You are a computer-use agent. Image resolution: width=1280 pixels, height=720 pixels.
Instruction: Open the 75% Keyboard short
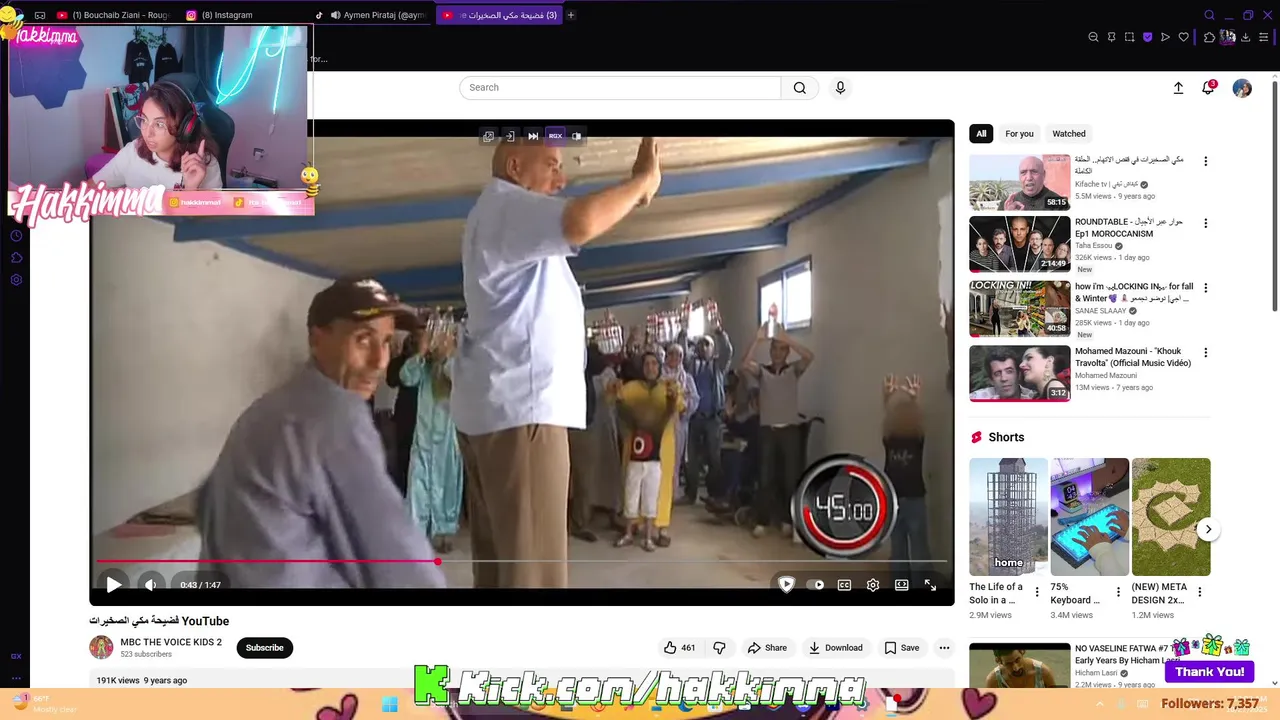pyautogui.click(x=1090, y=517)
